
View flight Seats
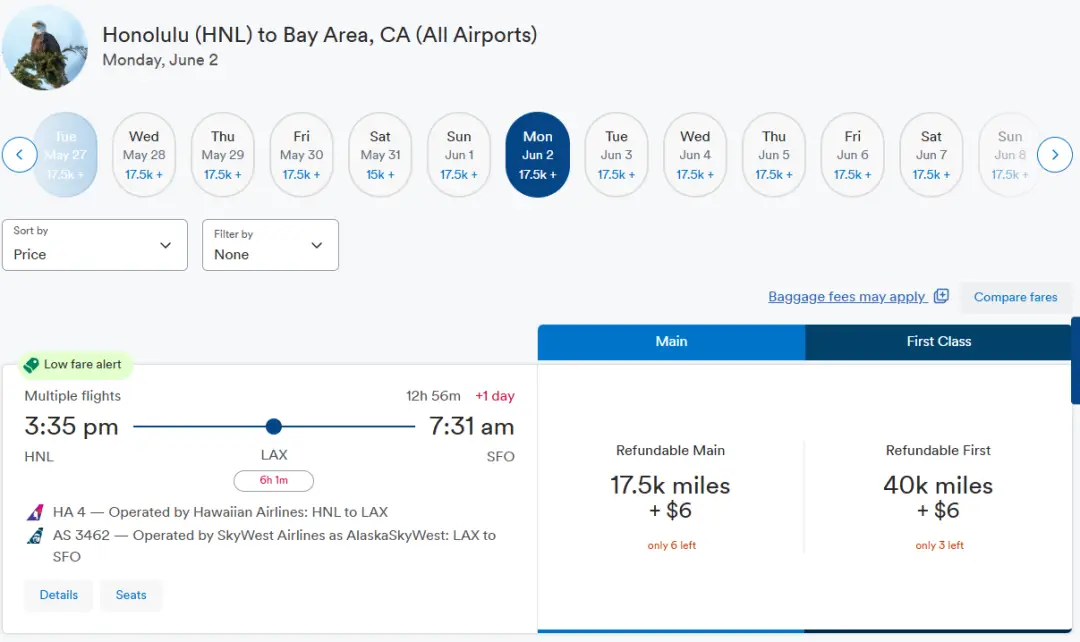tap(131, 595)
